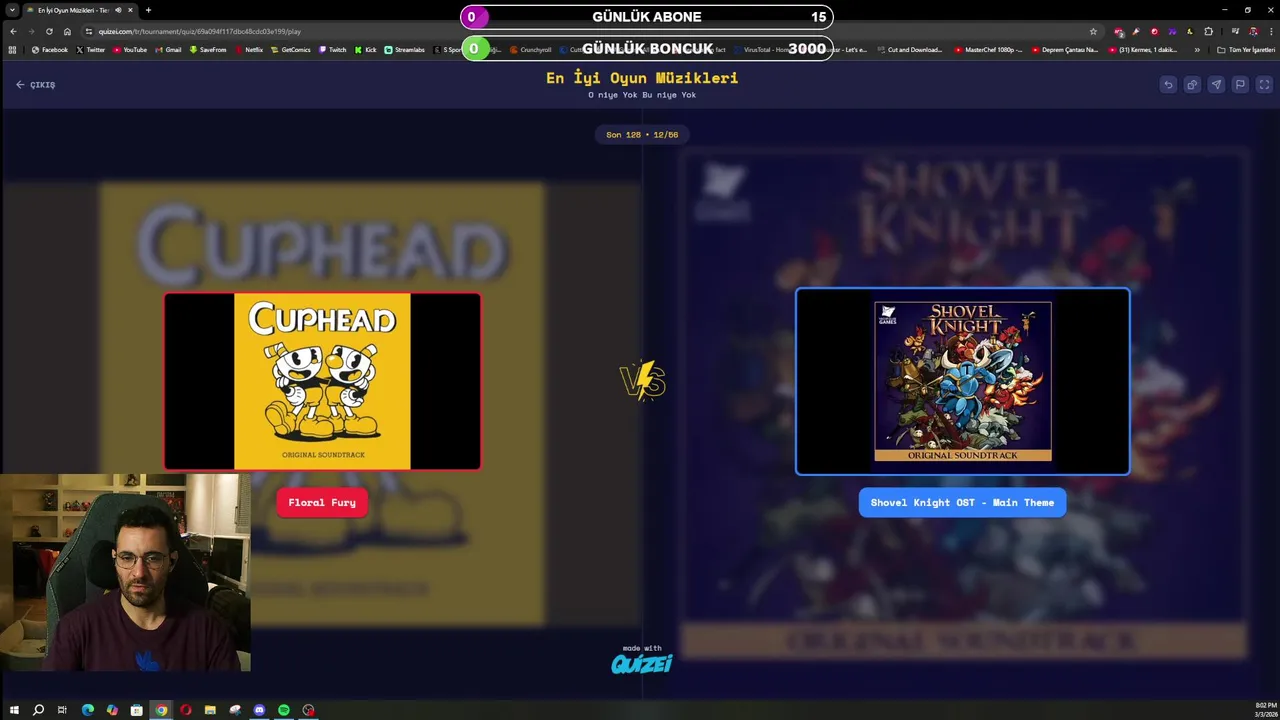Exit the quiz via ÇIKIŞ
Image resolution: width=1280 pixels, height=720 pixels.
[35, 85]
